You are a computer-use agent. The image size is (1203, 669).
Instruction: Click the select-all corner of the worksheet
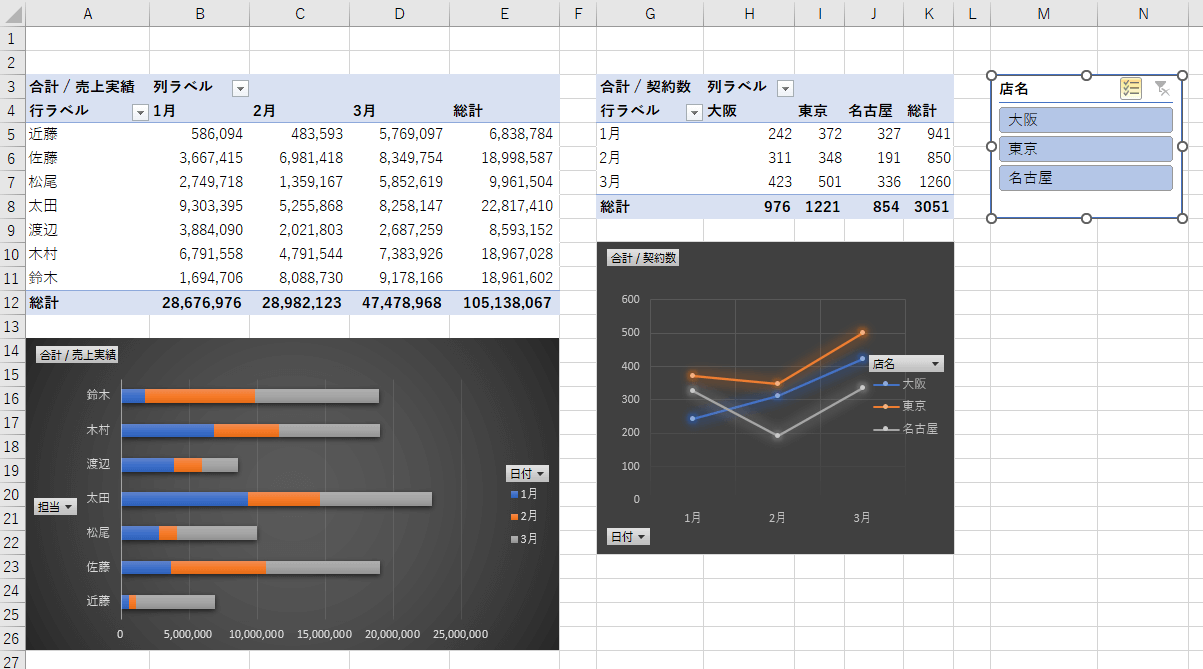pyautogui.click(x=12, y=13)
